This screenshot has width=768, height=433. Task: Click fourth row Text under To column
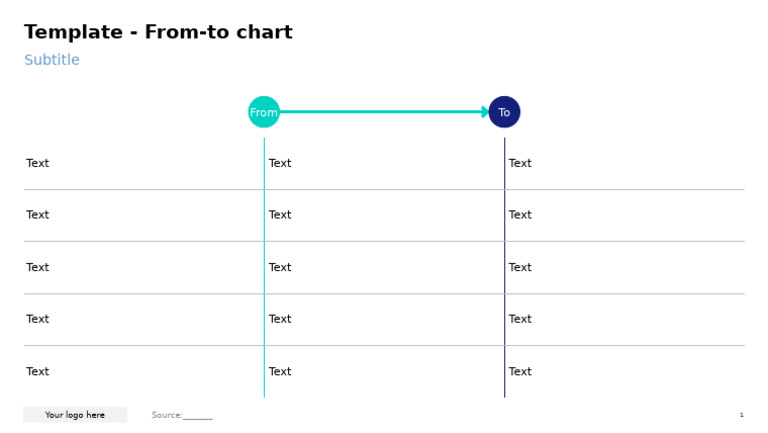coord(520,319)
